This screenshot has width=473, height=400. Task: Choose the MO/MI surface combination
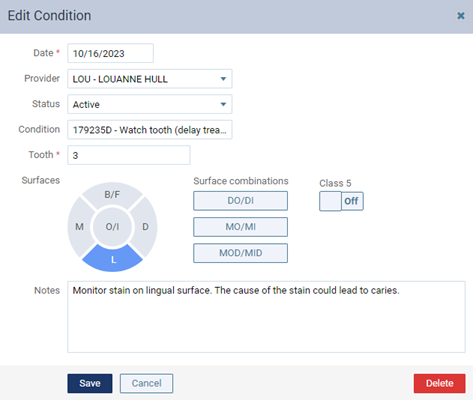tap(240, 227)
